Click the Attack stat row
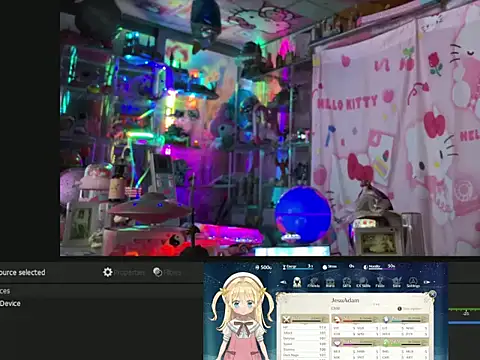This screenshot has width=480, height=360. 305,333
